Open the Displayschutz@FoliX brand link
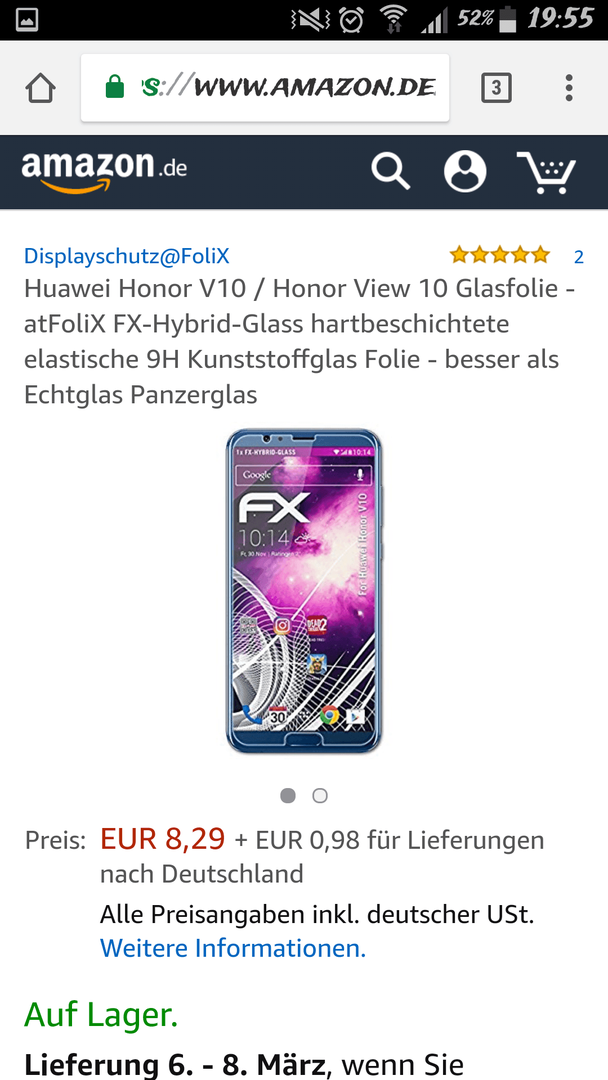This screenshot has width=608, height=1080. (x=127, y=256)
